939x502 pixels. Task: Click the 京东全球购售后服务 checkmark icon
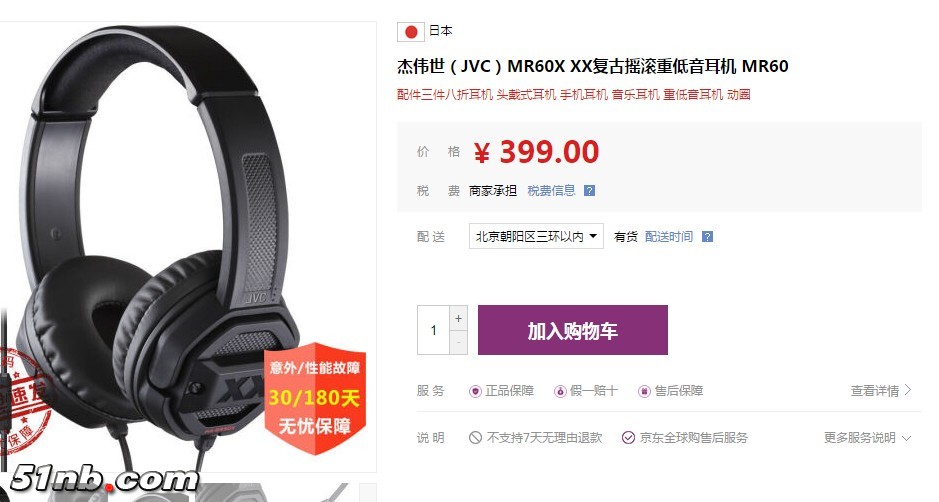628,438
